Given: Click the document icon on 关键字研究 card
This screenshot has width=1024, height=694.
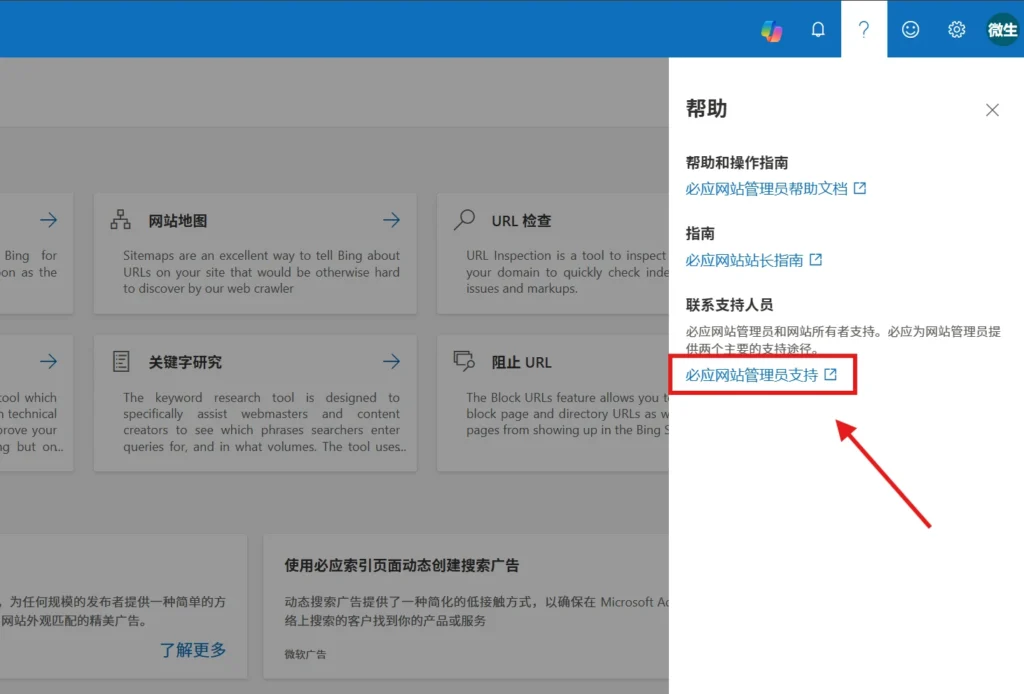Looking at the screenshot, I should pyautogui.click(x=122, y=361).
